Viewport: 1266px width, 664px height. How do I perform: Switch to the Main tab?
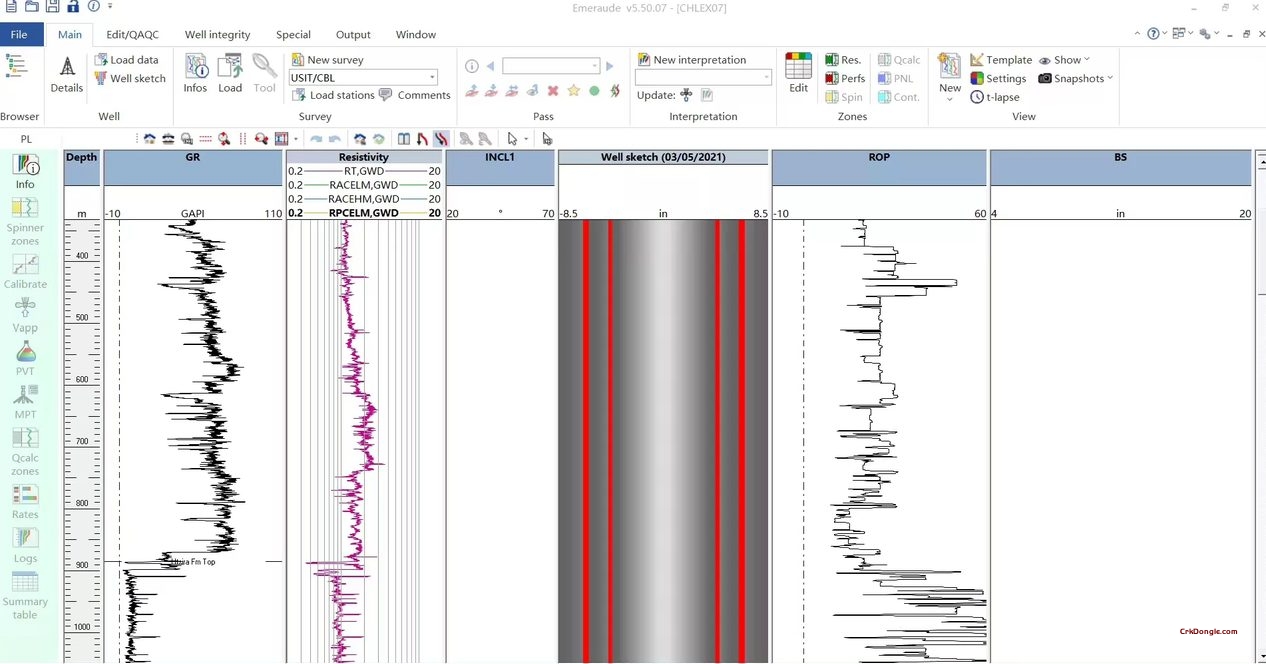(70, 34)
